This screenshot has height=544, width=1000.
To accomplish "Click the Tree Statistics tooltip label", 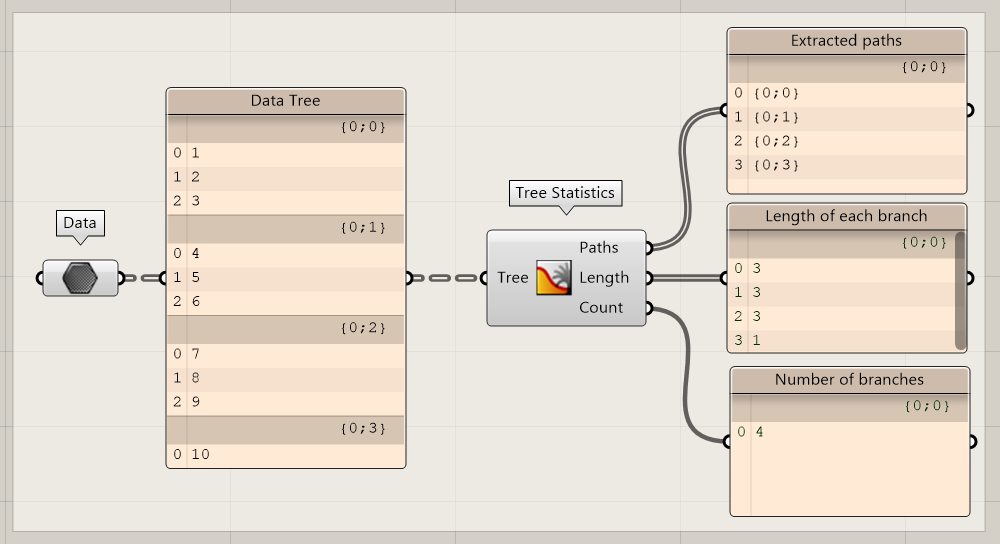I will tap(565, 192).
